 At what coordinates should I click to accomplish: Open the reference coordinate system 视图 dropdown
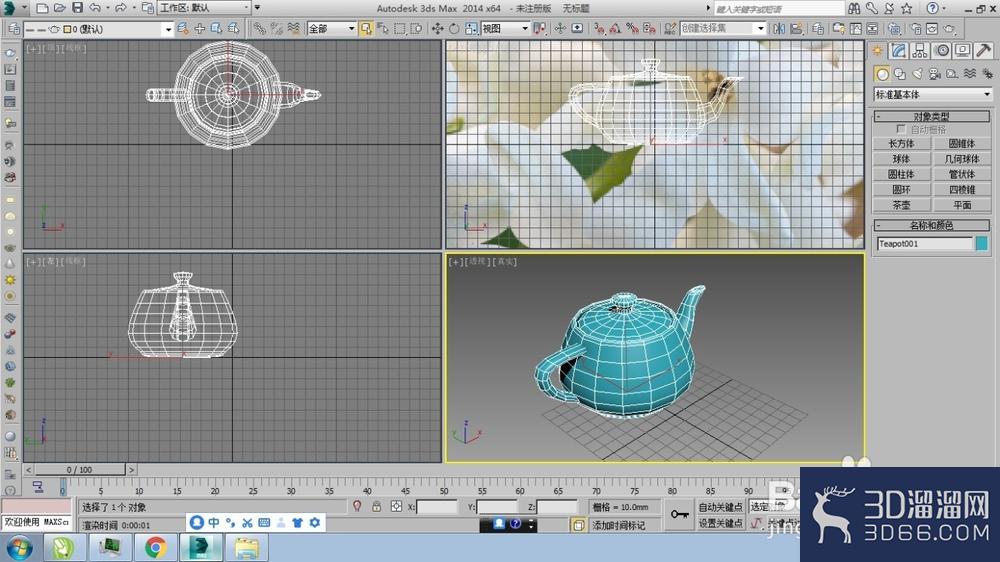(x=505, y=29)
